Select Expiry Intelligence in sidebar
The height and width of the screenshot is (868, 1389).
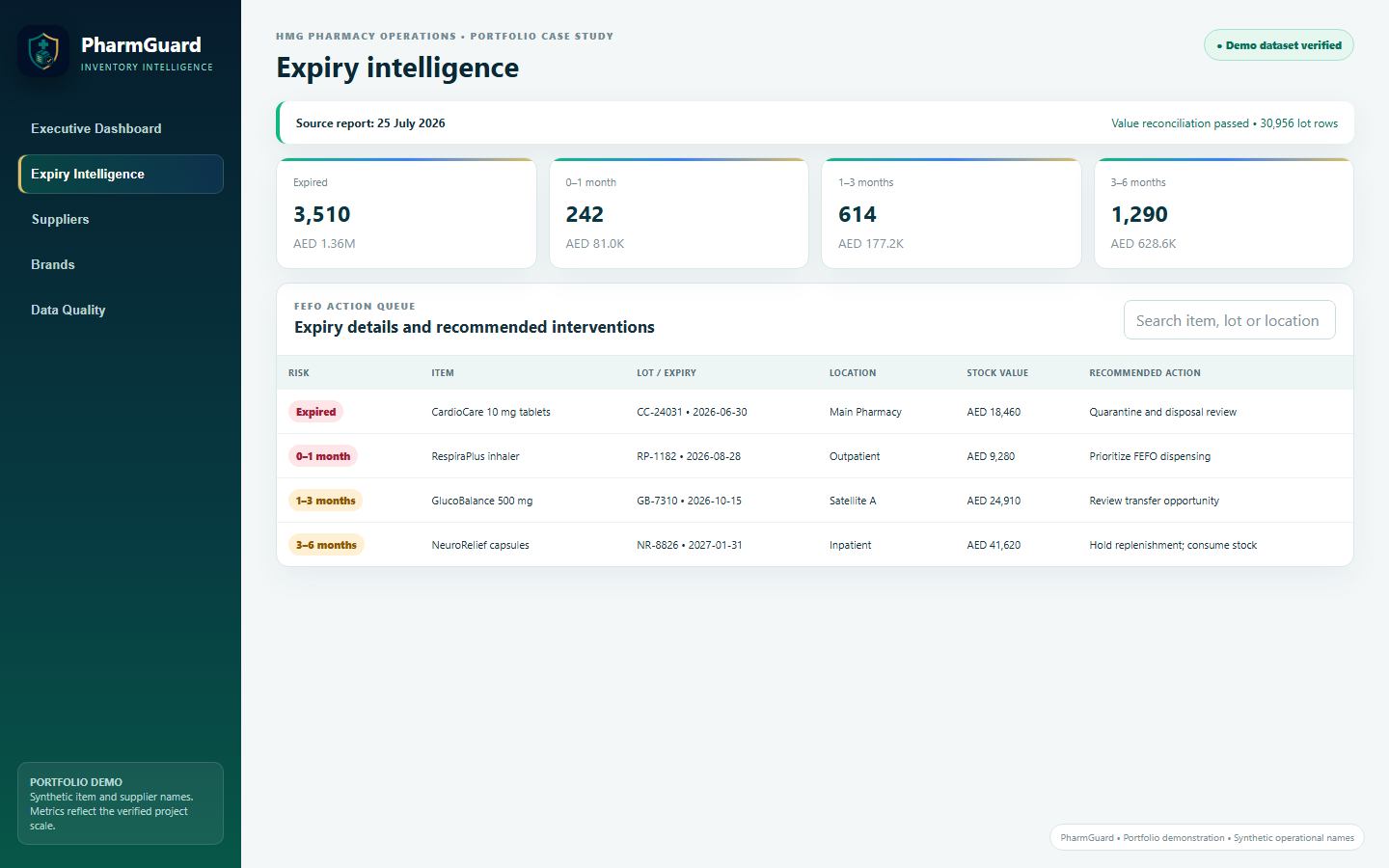tap(121, 174)
